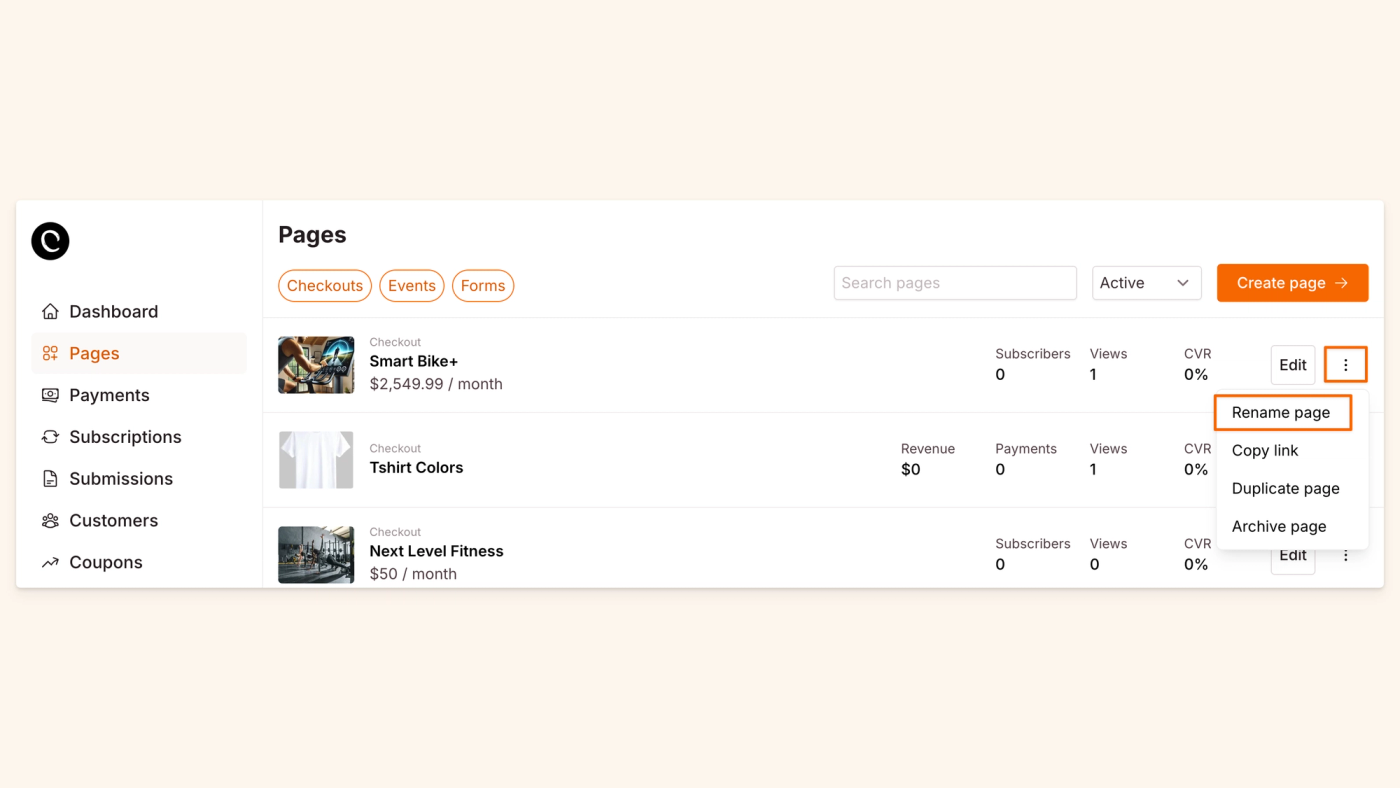Click the Revenue $0 value for Tshirt Colors
Image resolution: width=1400 pixels, height=788 pixels.
click(910, 470)
